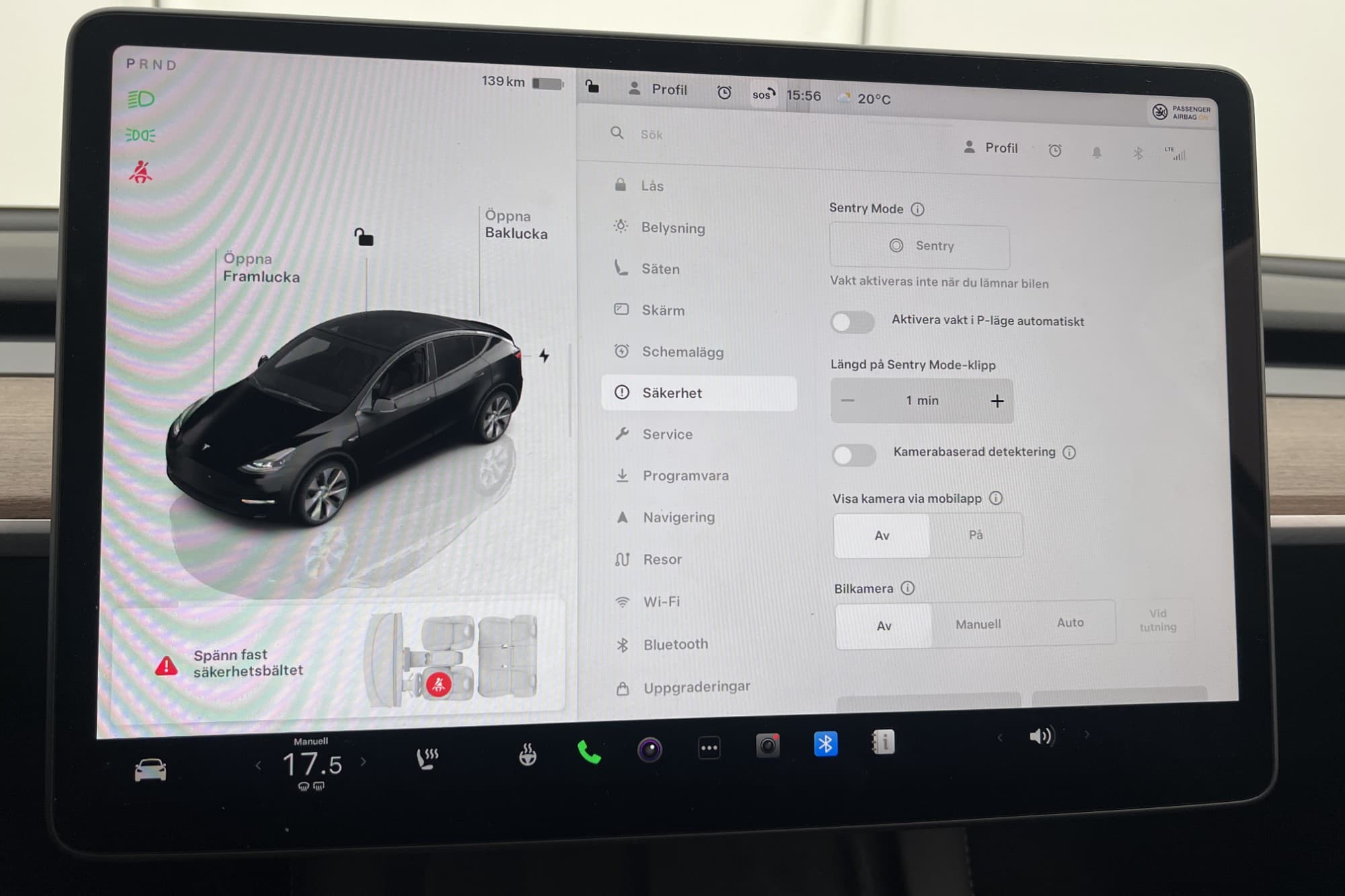Screen dimensions: 1345x896
Task: Tap the steering wheel heater icon
Action: [528, 754]
